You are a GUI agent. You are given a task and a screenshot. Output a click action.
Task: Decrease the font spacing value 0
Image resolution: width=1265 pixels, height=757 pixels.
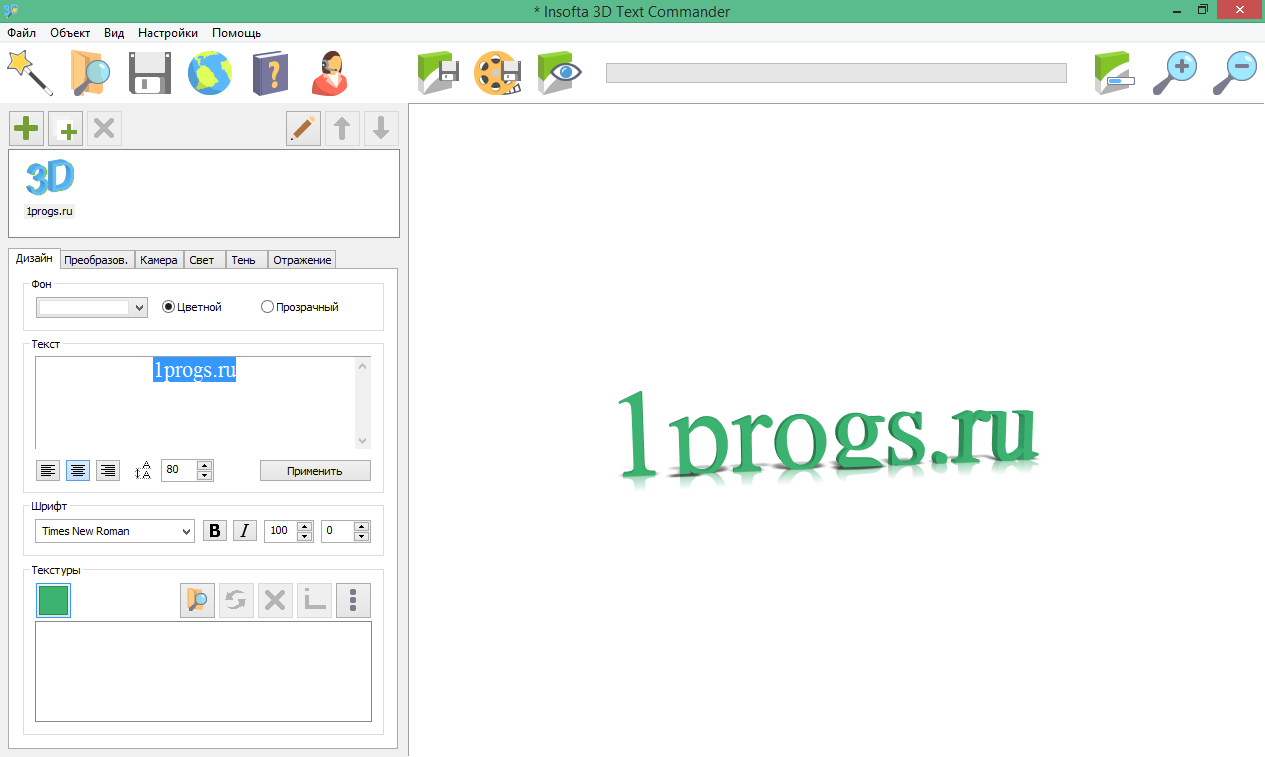(362, 537)
